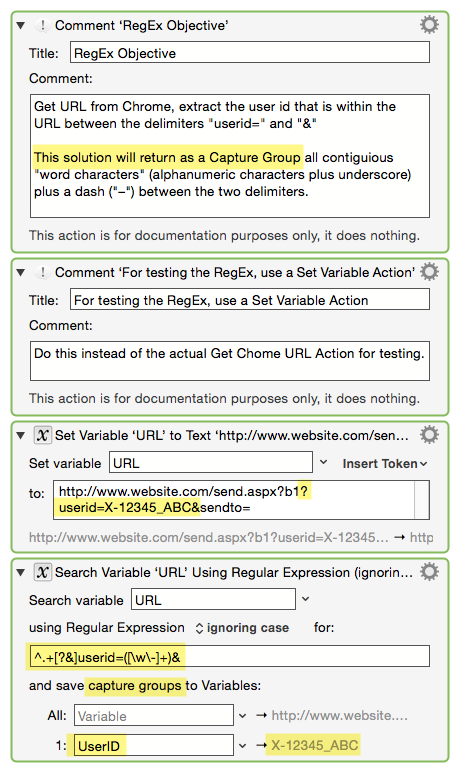The width and height of the screenshot is (460, 776).
Task: Open gear menu of RegEx Objective comment
Action: coord(429,24)
